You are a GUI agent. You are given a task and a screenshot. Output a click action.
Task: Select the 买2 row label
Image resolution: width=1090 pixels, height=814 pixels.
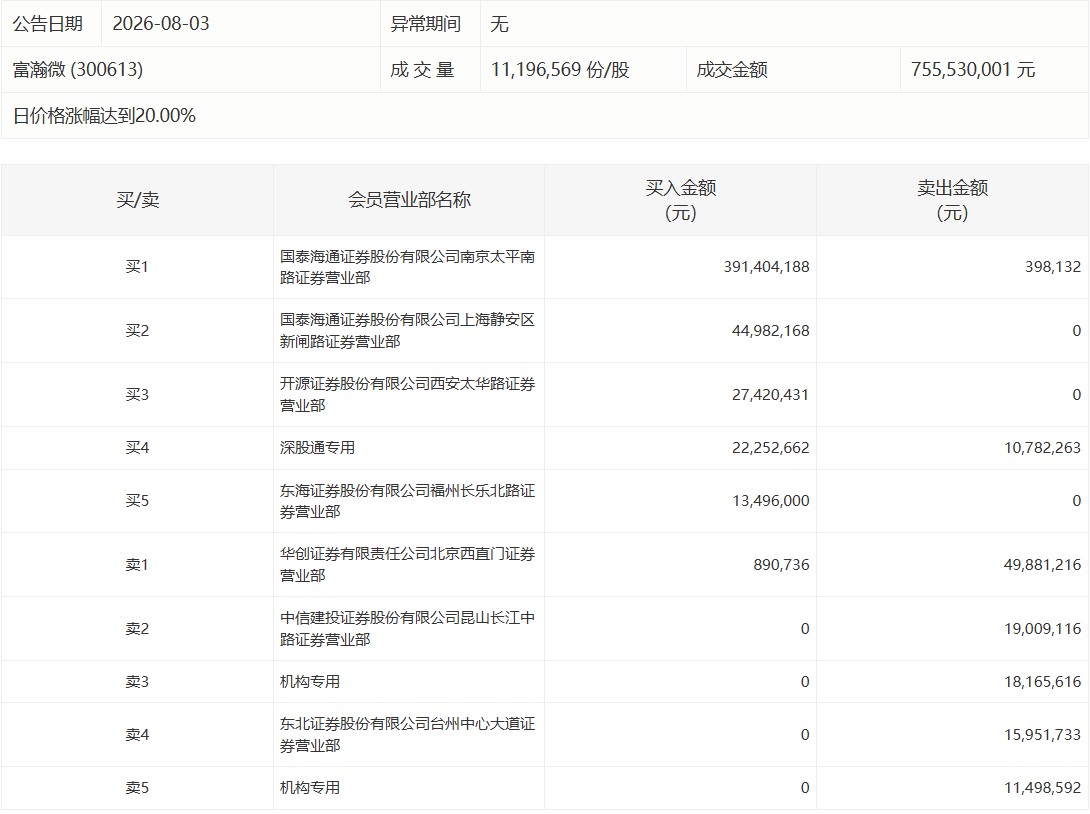tap(137, 331)
